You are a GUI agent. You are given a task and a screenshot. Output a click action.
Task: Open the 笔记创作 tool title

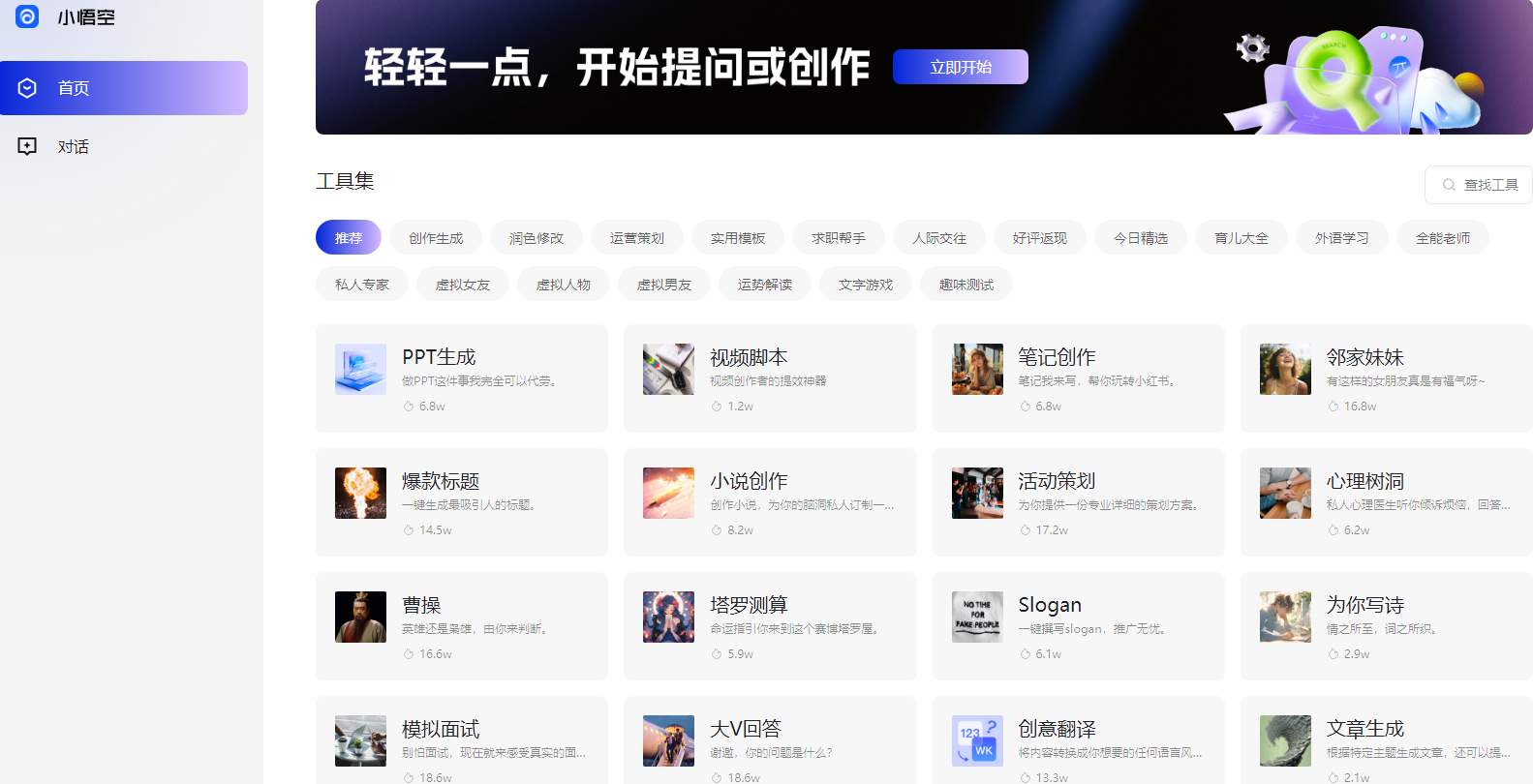point(1057,357)
